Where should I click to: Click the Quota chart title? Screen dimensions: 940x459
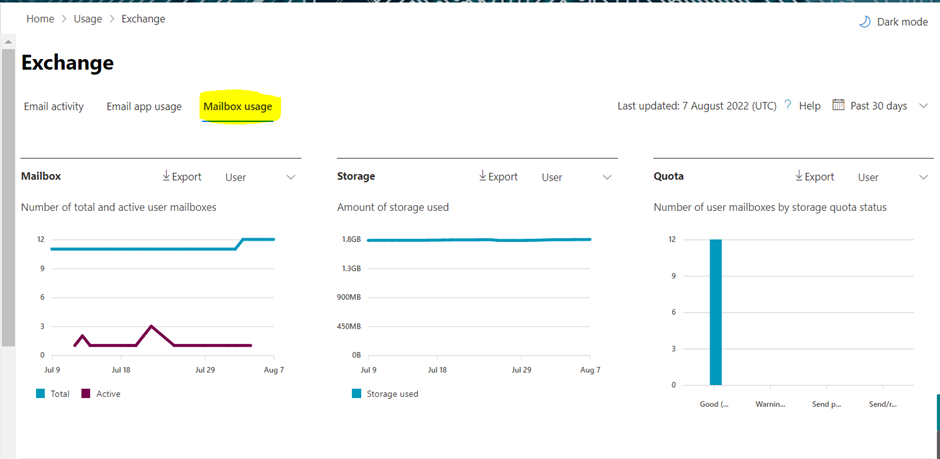pyautogui.click(x=668, y=177)
